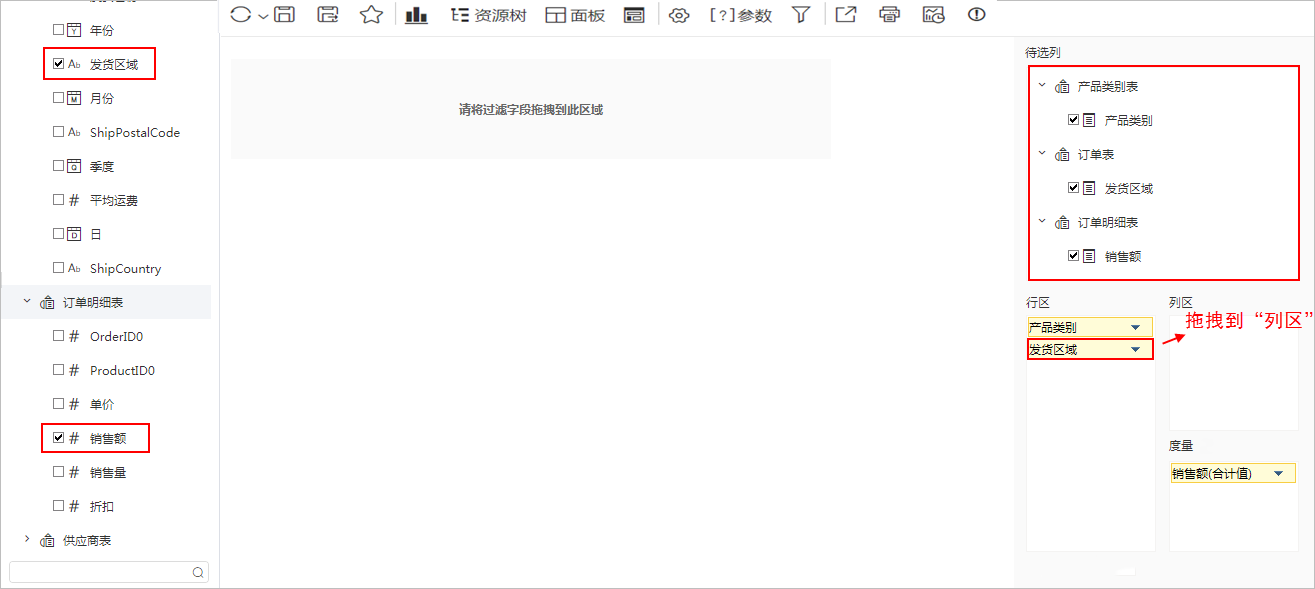Click the filter funnel icon

(x=801, y=14)
